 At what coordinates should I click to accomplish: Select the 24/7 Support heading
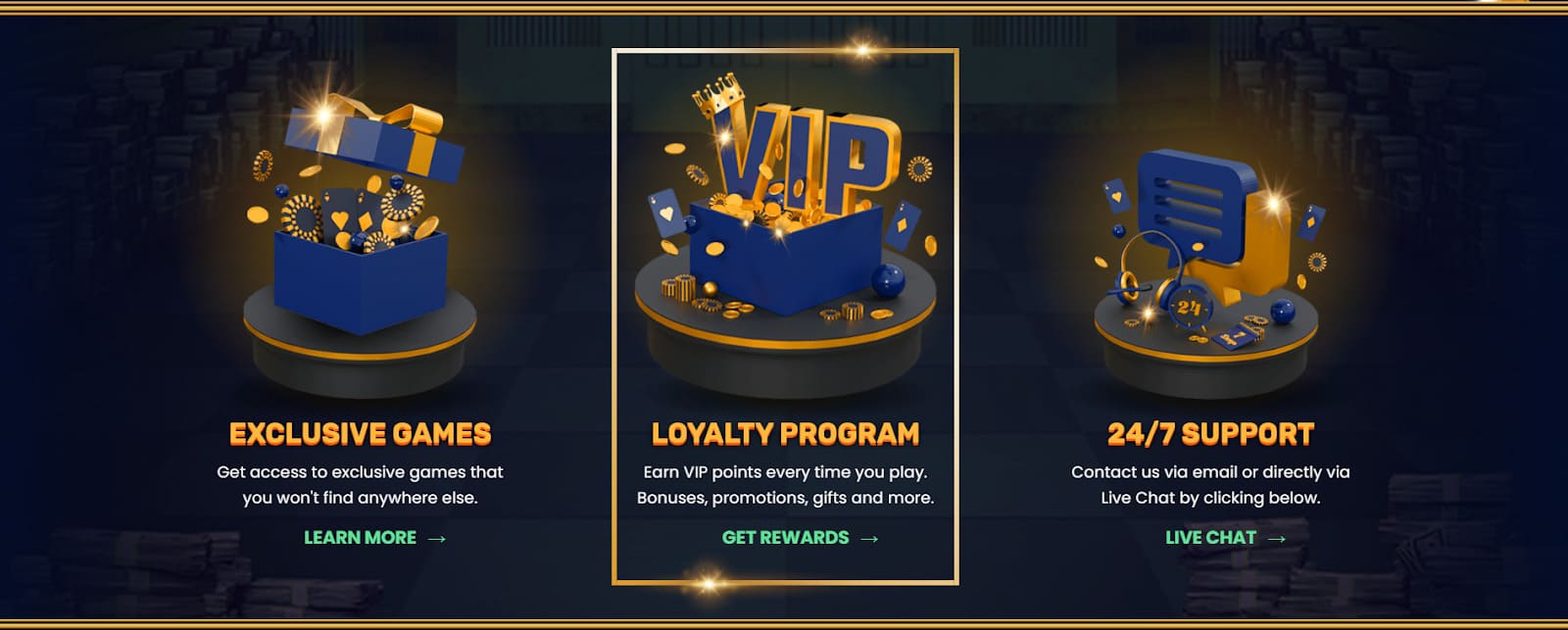click(x=1210, y=434)
